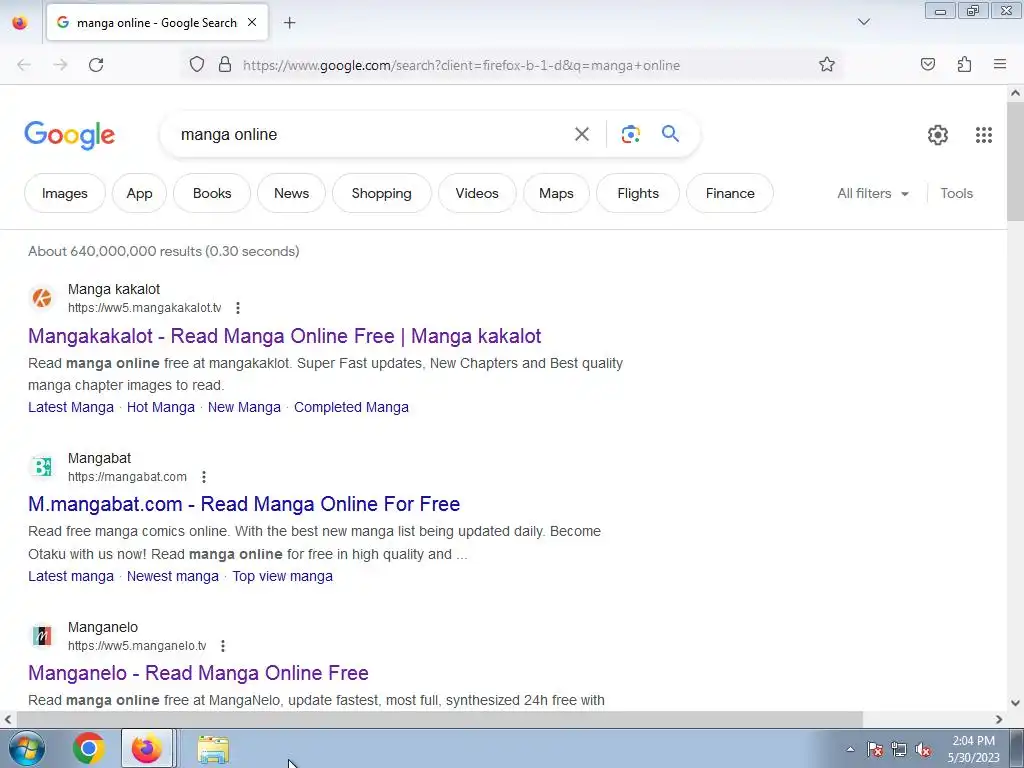Open the muted volume tray icon
This screenshot has height=768, width=1024.
point(923,750)
